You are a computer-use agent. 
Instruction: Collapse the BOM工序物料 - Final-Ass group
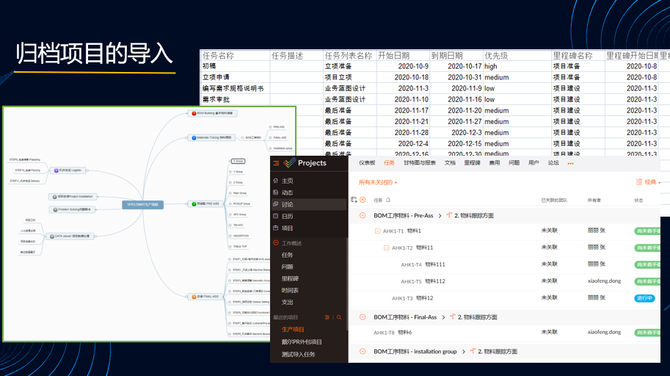[x=362, y=317]
